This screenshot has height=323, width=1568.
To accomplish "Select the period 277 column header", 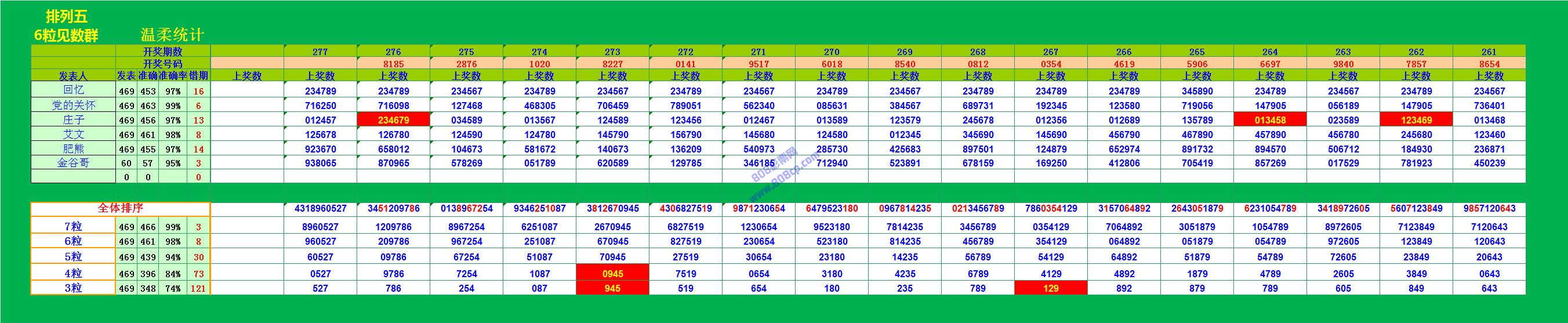I will (320, 52).
